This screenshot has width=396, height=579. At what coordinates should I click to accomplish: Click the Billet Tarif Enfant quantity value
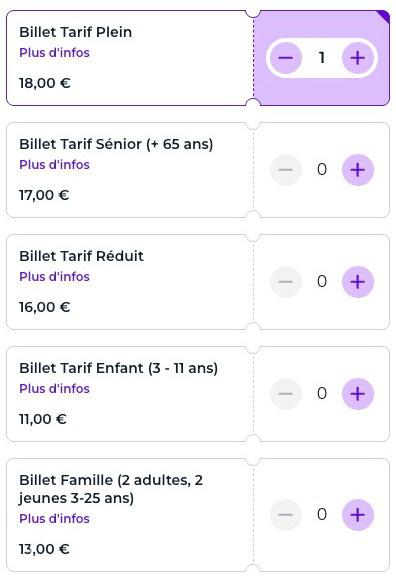tap(322, 393)
